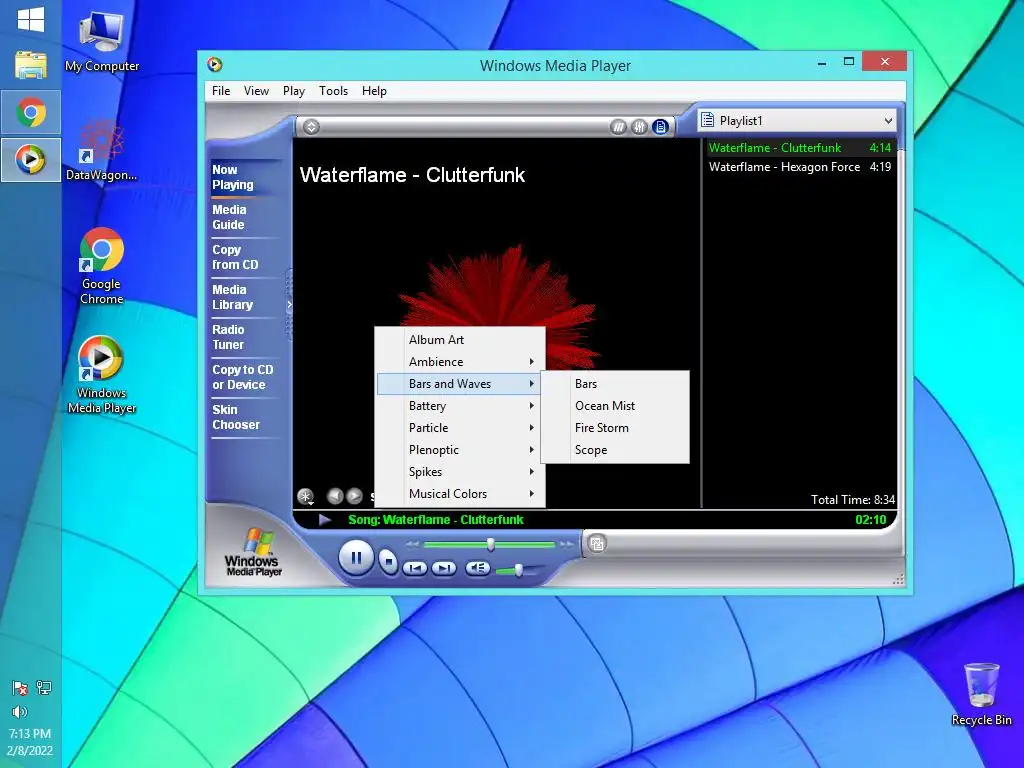Screen dimensions: 1024x768
Task: Click the play status arrow beside Song text
Action: tap(325, 520)
